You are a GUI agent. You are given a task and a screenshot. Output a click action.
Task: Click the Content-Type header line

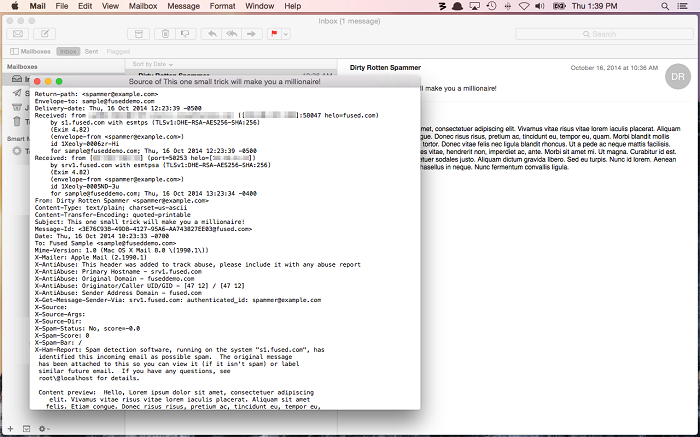pos(111,208)
